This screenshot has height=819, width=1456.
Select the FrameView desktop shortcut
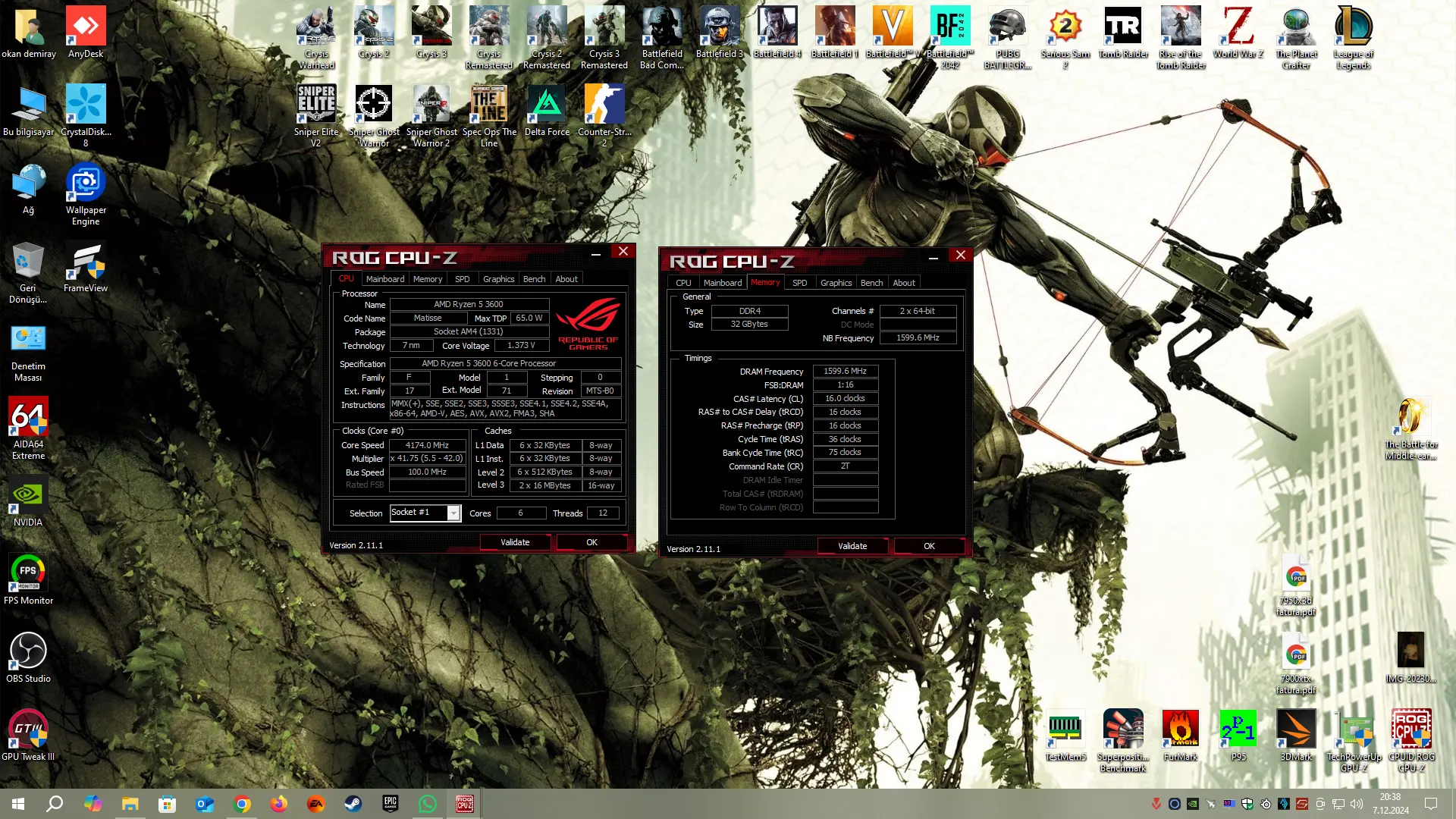[86, 267]
